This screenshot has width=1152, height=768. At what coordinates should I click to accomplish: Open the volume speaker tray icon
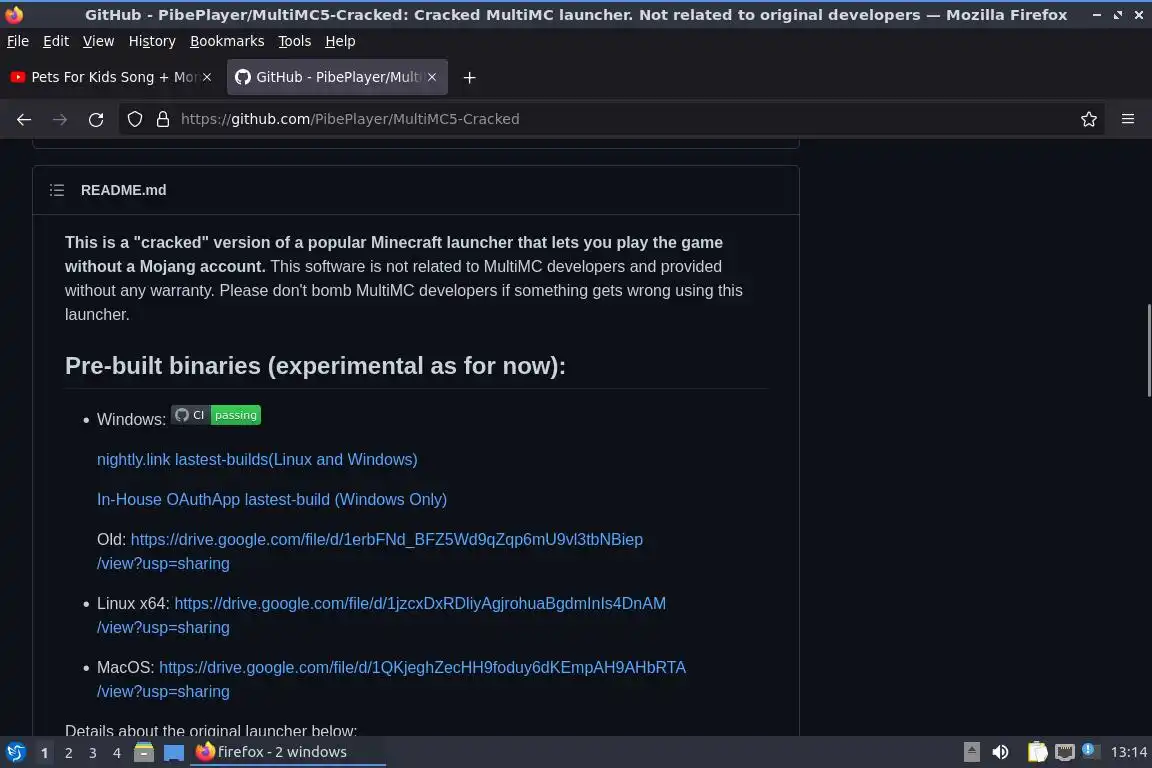(1000, 753)
